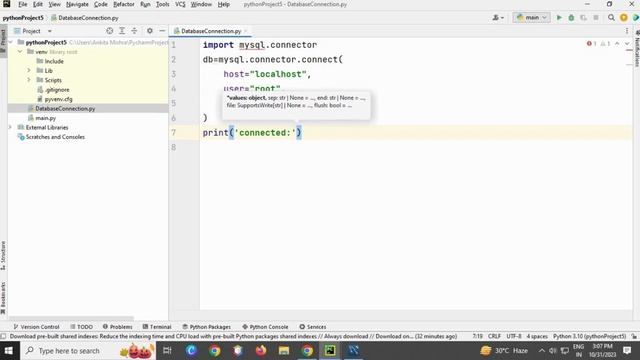Screen dimensions: 640x360
Task: Close the DatabaseConnection.py editor tab
Action: click(246, 31)
